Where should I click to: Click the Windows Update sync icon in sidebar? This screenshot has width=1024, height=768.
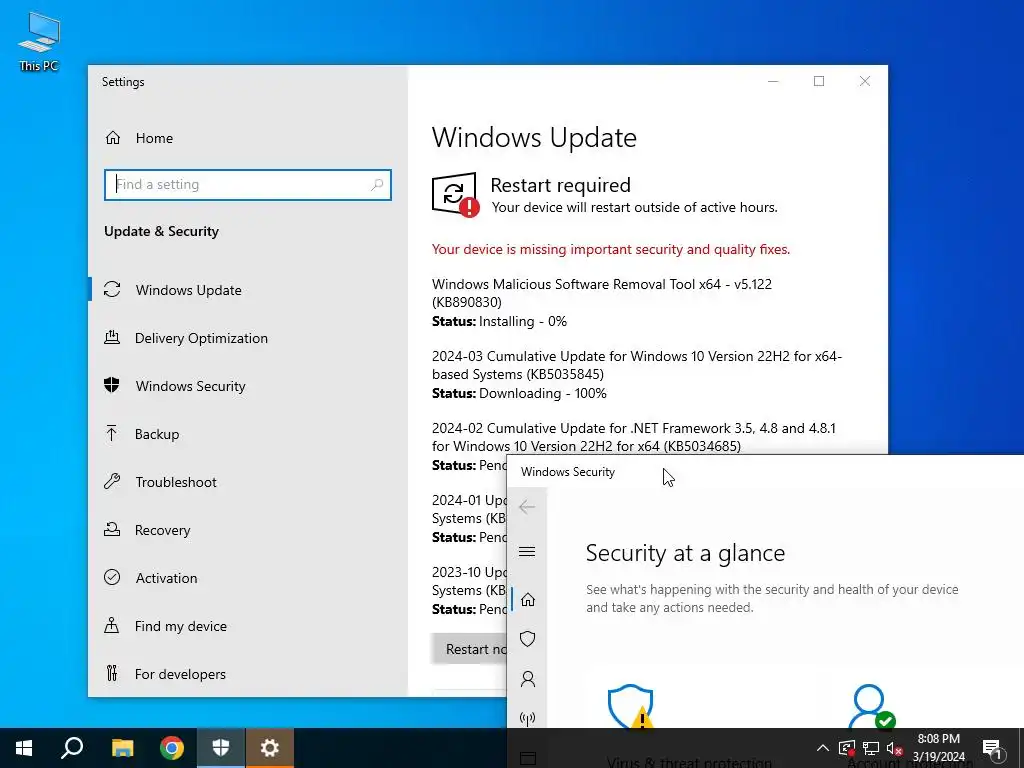click(x=112, y=289)
